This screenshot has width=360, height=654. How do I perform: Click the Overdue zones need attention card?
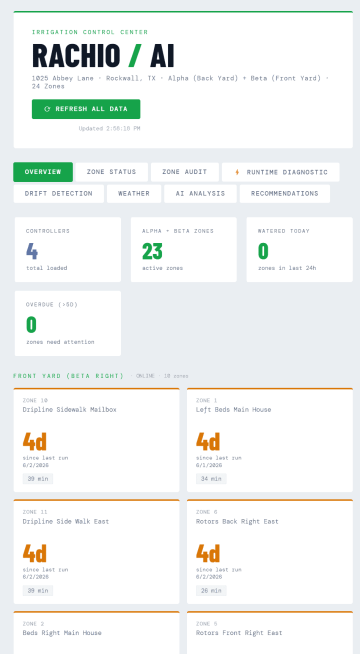(68, 323)
